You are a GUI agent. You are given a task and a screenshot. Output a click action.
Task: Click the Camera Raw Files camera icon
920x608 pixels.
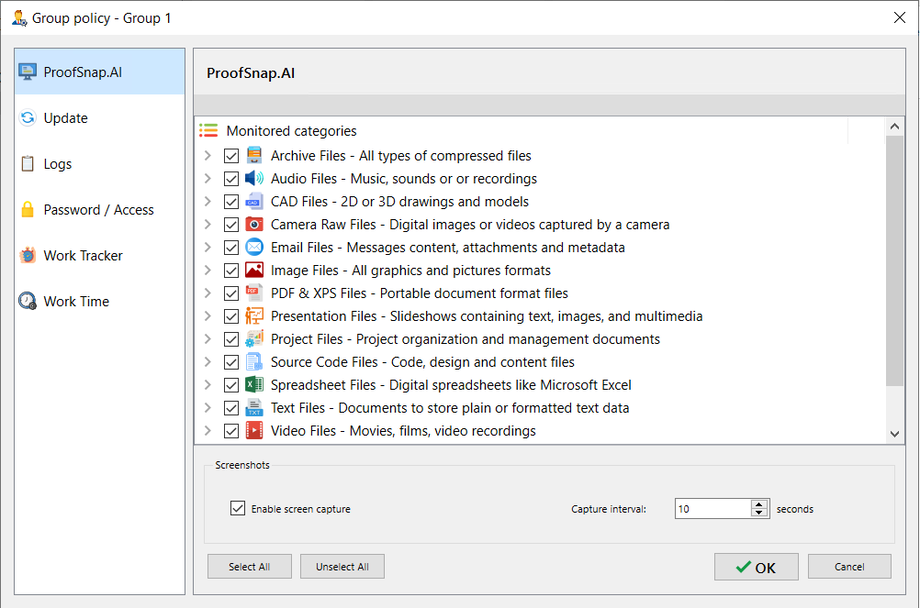point(254,224)
